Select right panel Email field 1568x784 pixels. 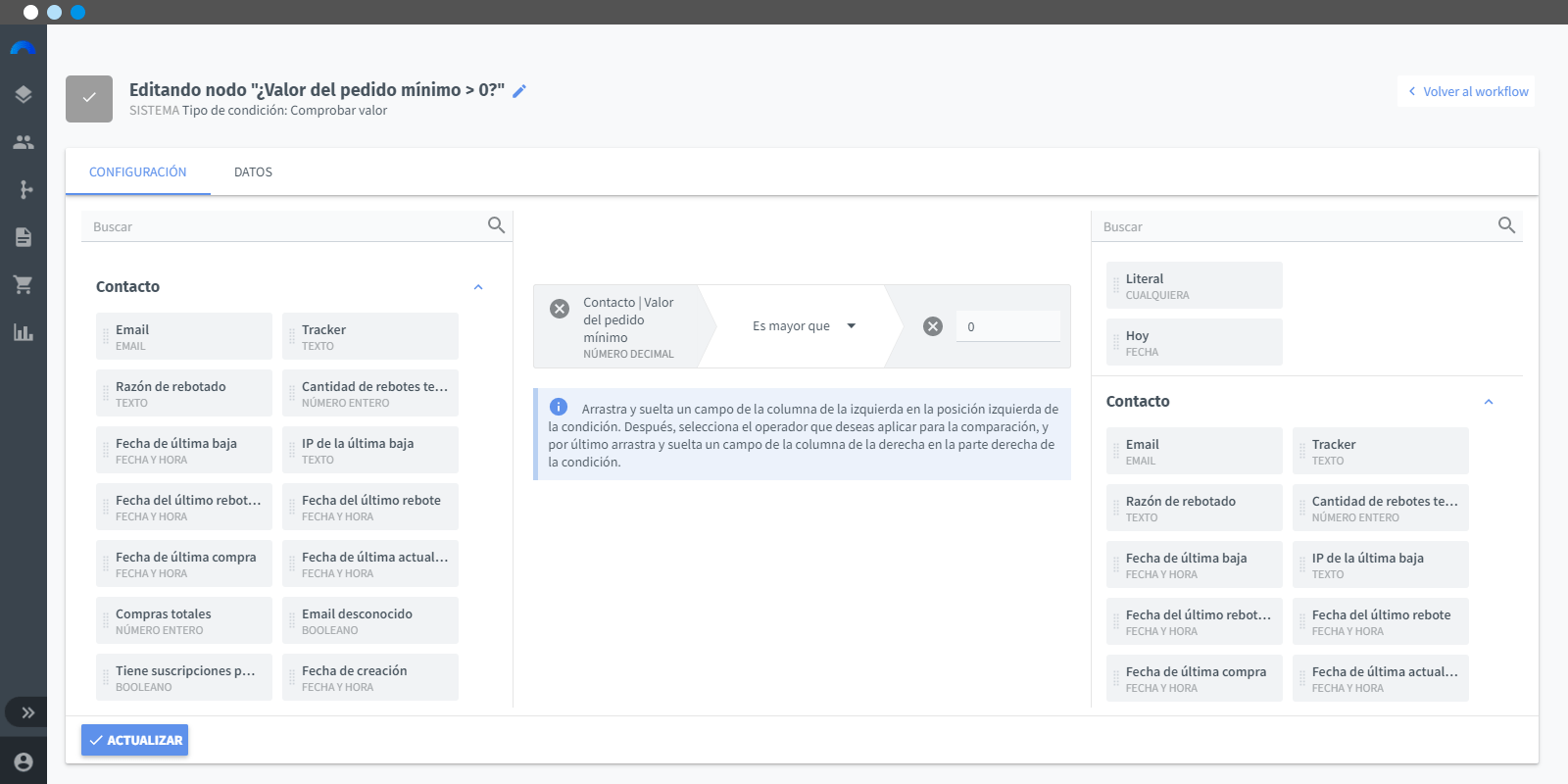[1195, 451]
